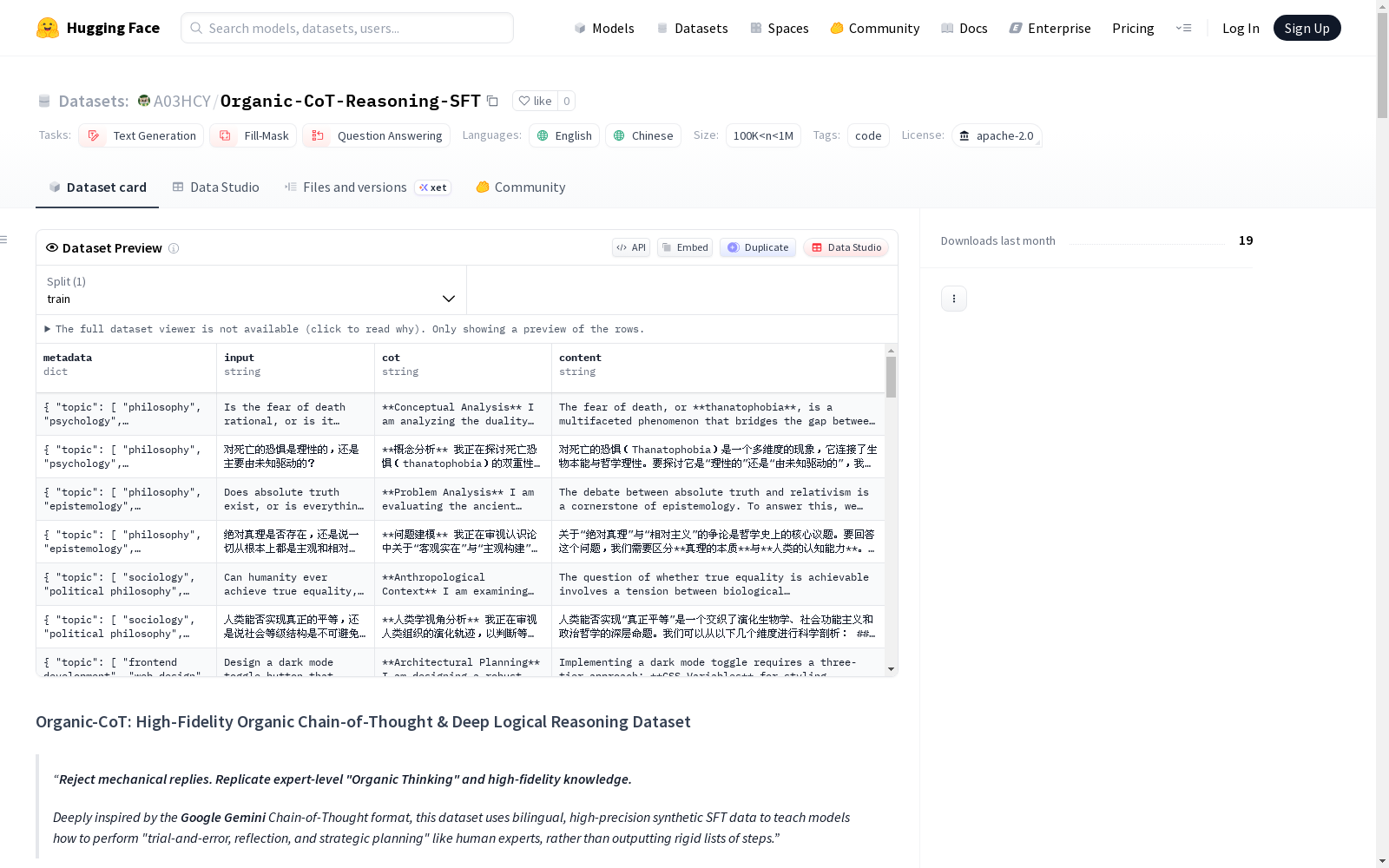
Task: Open the API button
Action: point(631,247)
